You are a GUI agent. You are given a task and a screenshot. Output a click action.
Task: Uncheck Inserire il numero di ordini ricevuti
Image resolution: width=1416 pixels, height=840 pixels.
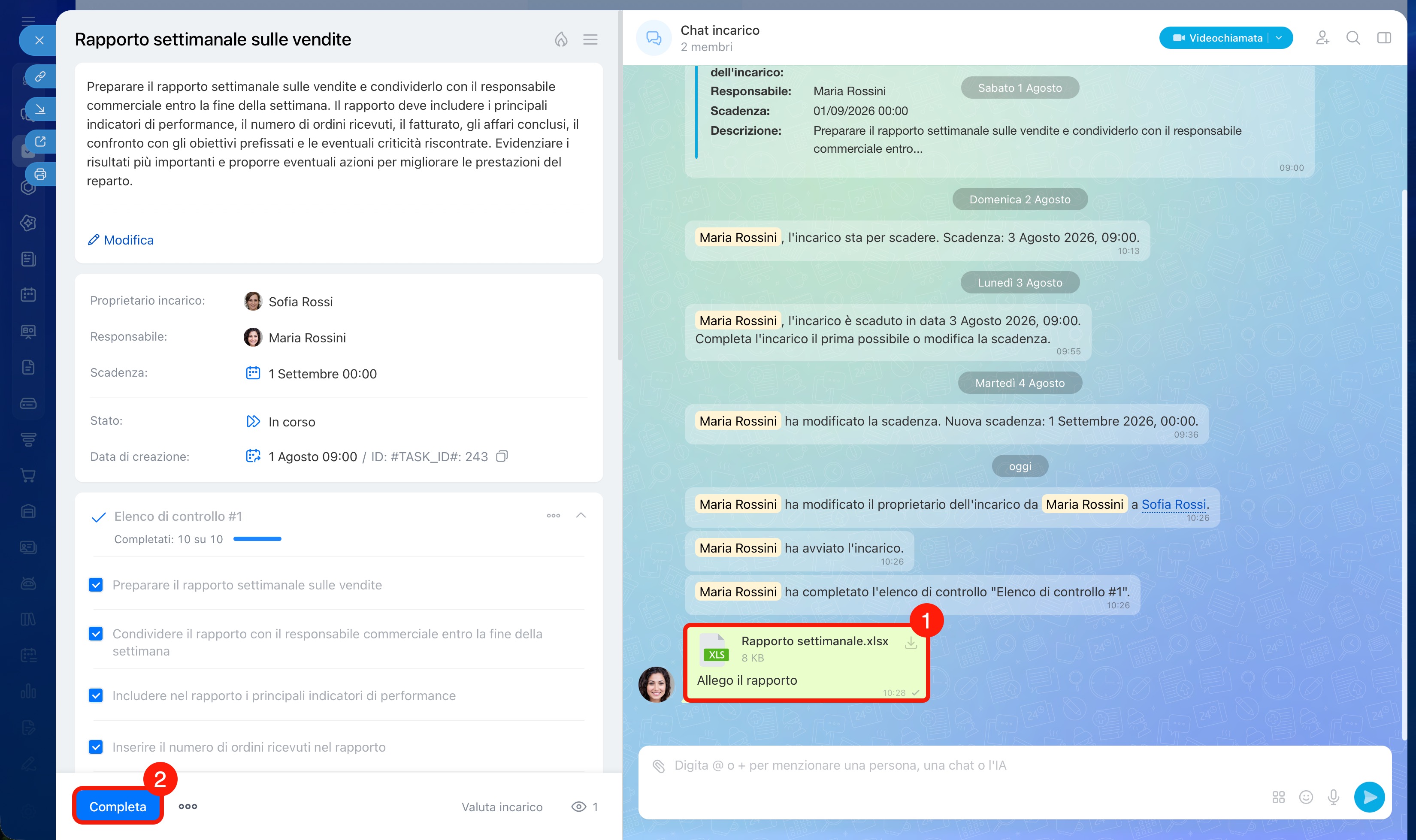96,747
